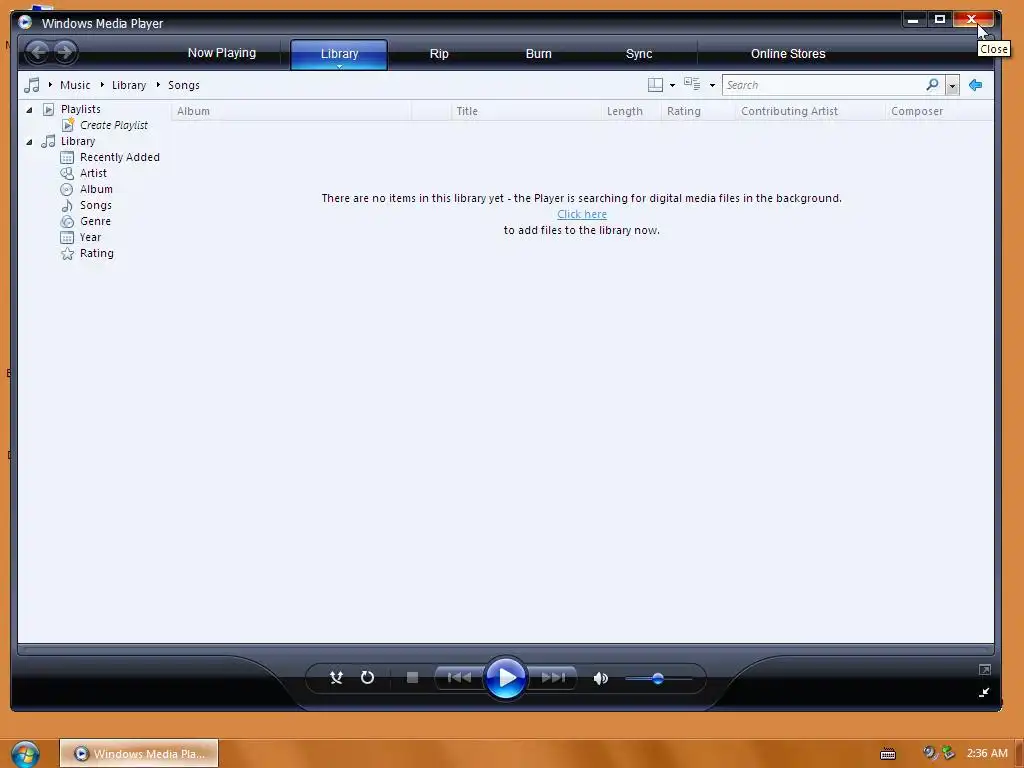Sort by Contributing Artist column header
This screenshot has height=768, width=1024.
click(x=810, y=111)
